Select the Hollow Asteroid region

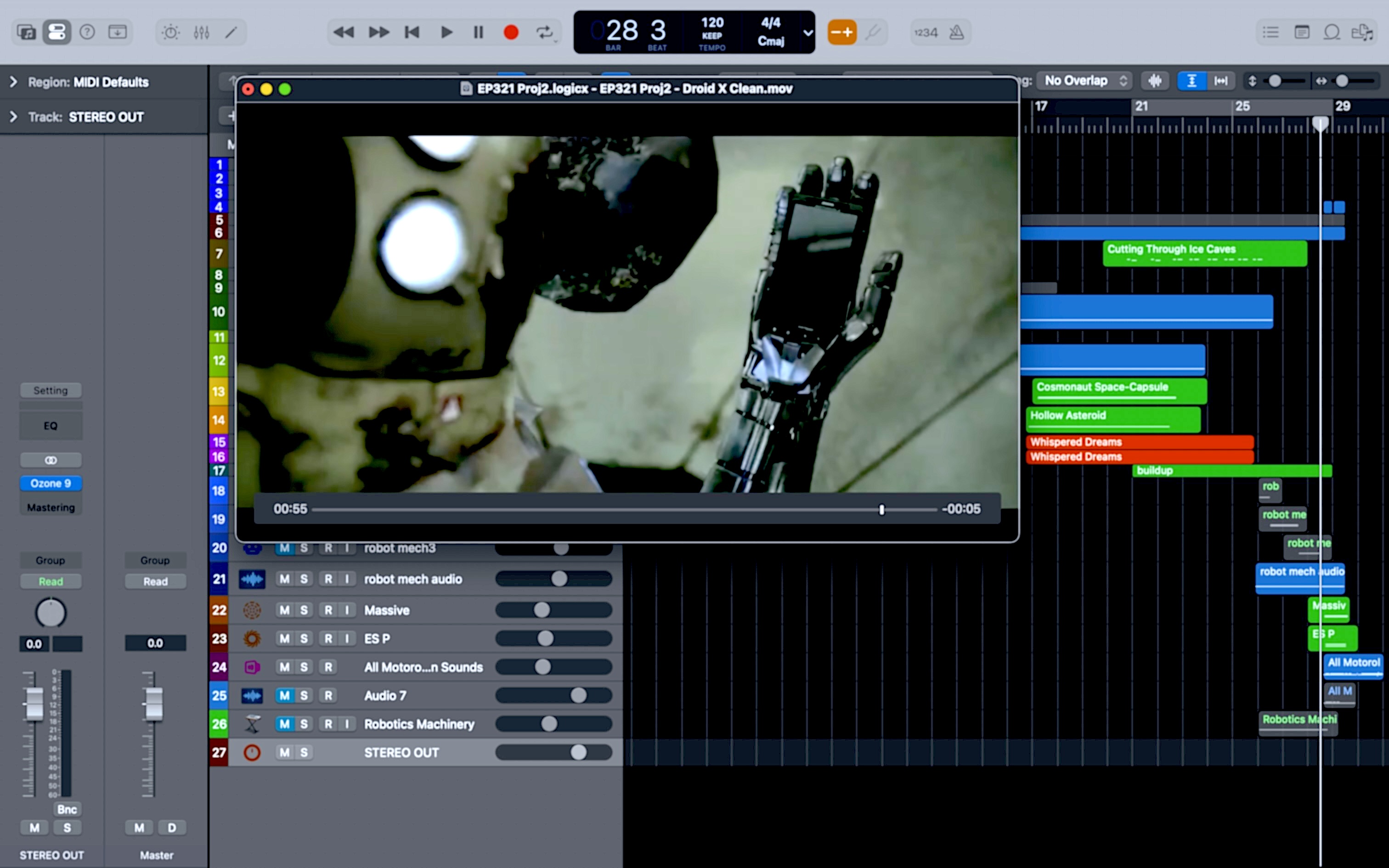point(1113,419)
